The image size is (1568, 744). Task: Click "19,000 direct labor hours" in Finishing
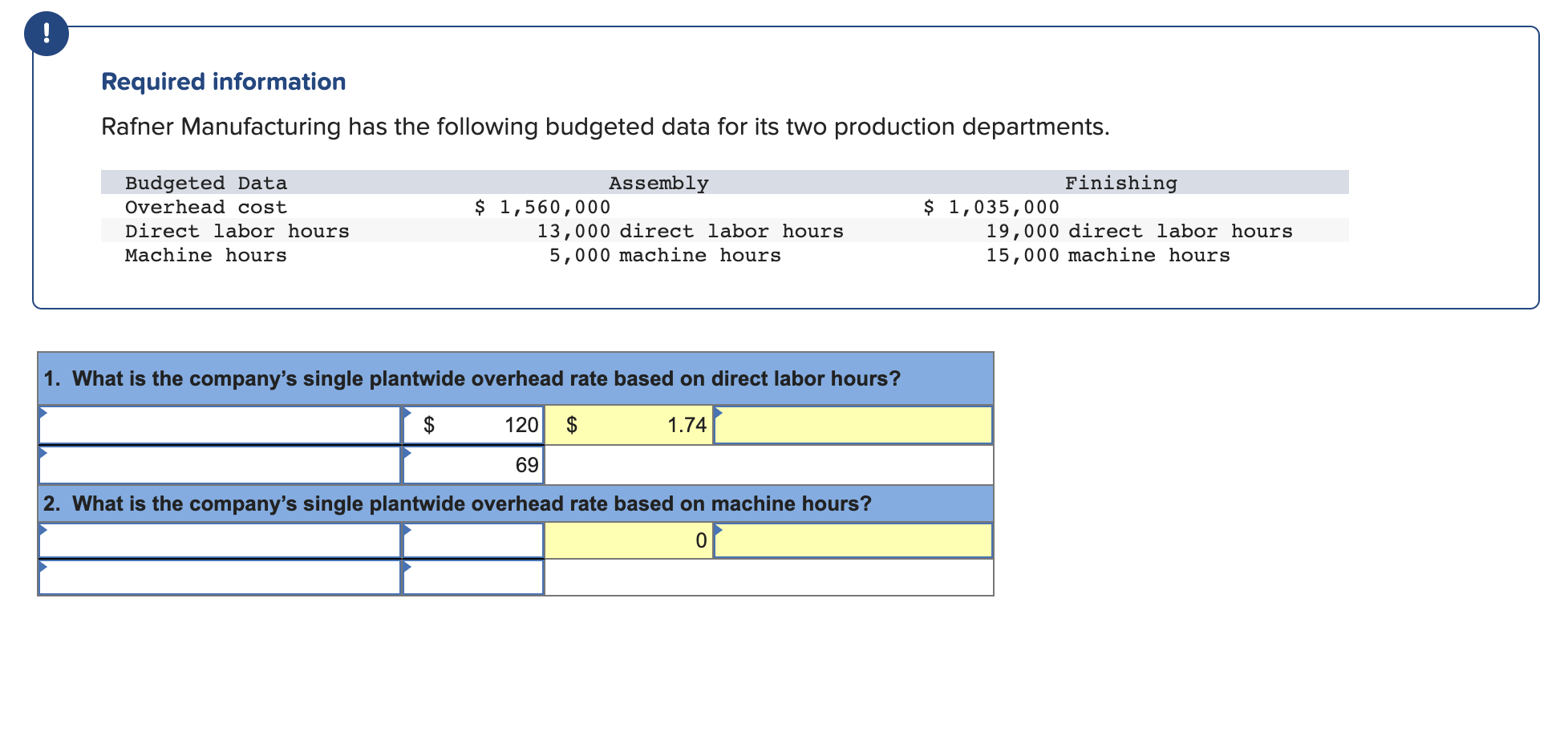pos(1140,231)
